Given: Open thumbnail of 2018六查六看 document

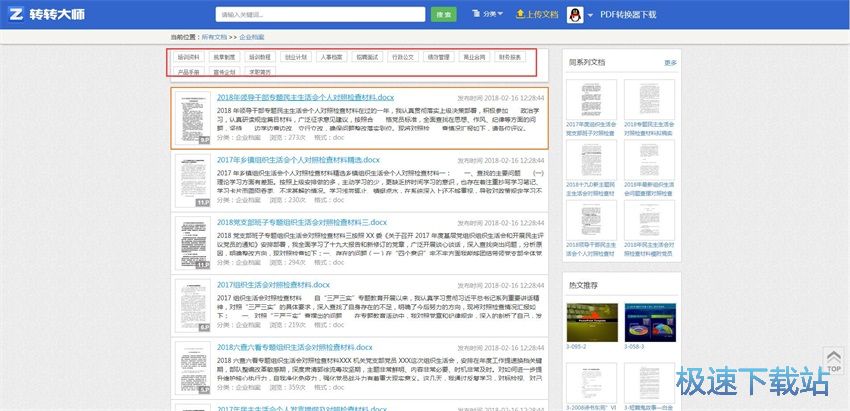Looking at the screenshot, I should [192, 368].
